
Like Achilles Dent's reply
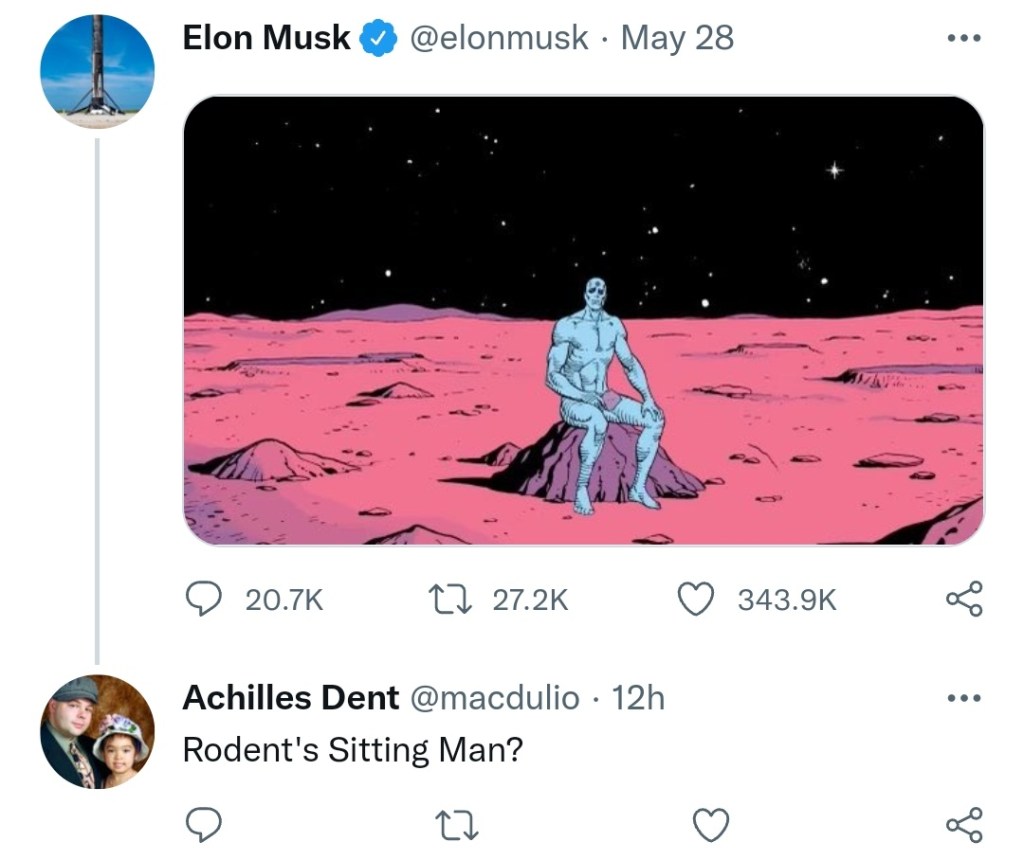710,824
